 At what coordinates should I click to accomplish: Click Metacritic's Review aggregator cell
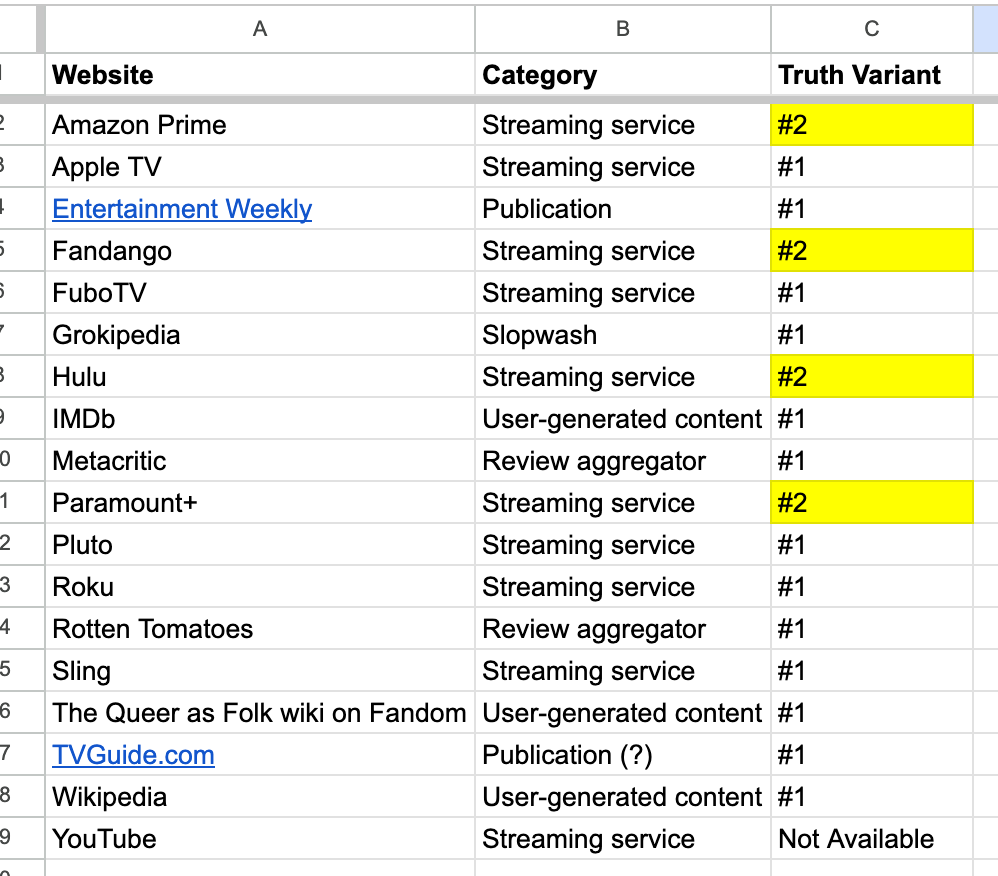click(x=622, y=461)
